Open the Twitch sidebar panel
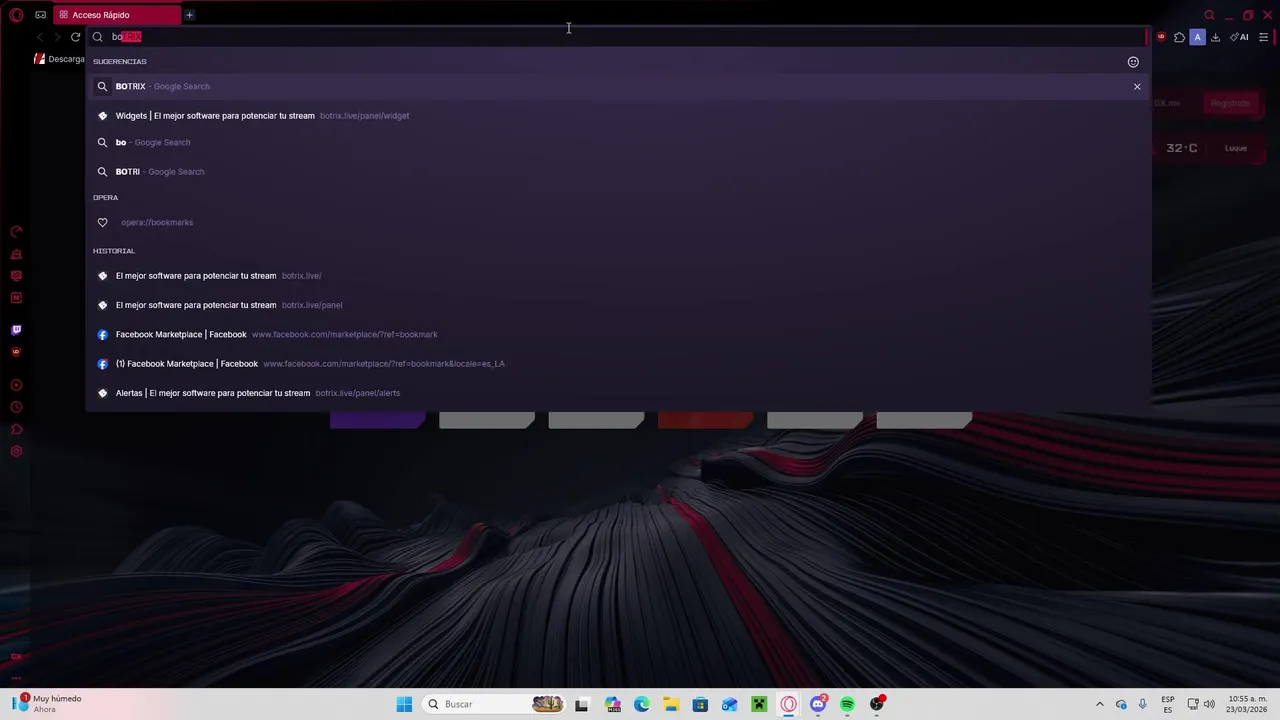The image size is (1280, 720). click(x=16, y=330)
